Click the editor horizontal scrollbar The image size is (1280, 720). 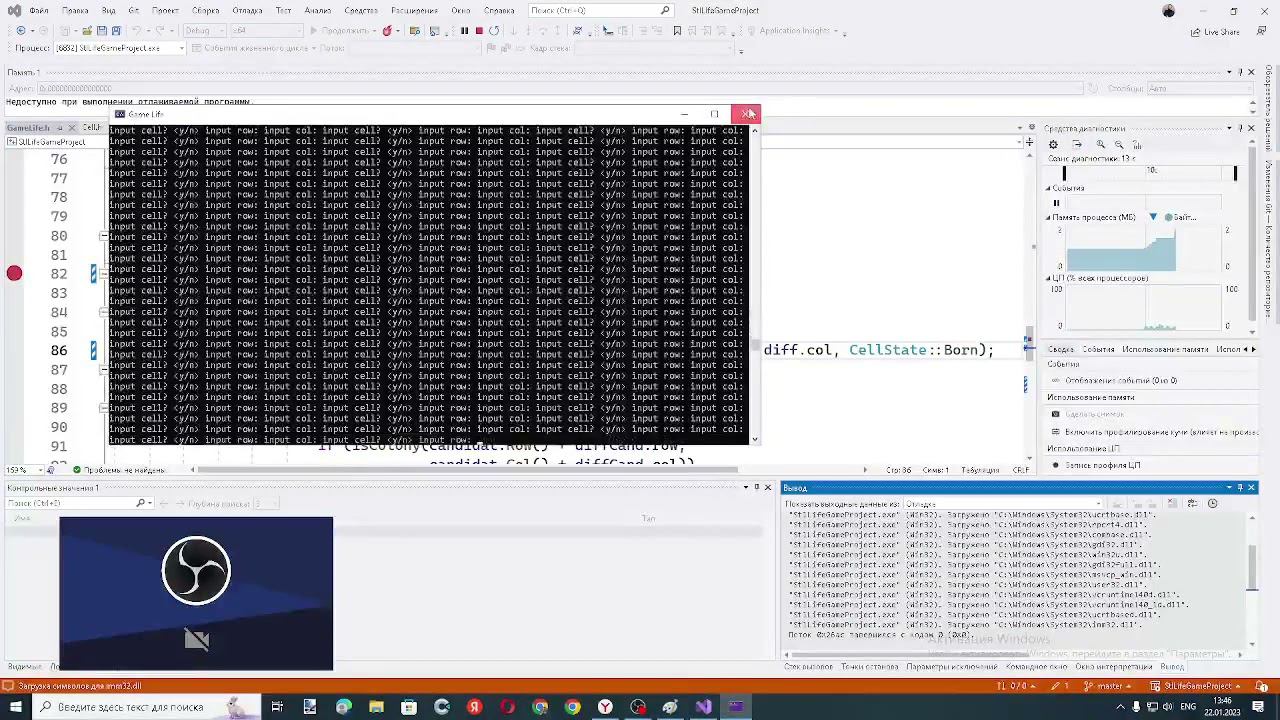pyautogui.click(x=467, y=470)
